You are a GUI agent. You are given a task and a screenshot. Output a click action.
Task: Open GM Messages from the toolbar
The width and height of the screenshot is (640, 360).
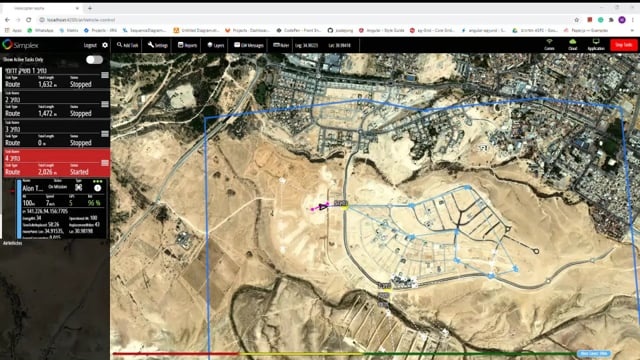tap(249, 45)
